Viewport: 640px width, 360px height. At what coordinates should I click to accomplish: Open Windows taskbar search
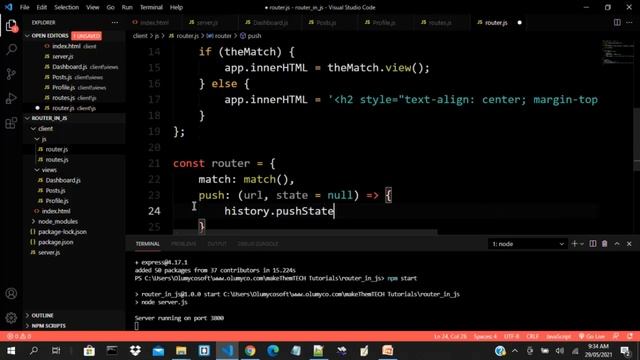pyautogui.click(x=34, y=351)
